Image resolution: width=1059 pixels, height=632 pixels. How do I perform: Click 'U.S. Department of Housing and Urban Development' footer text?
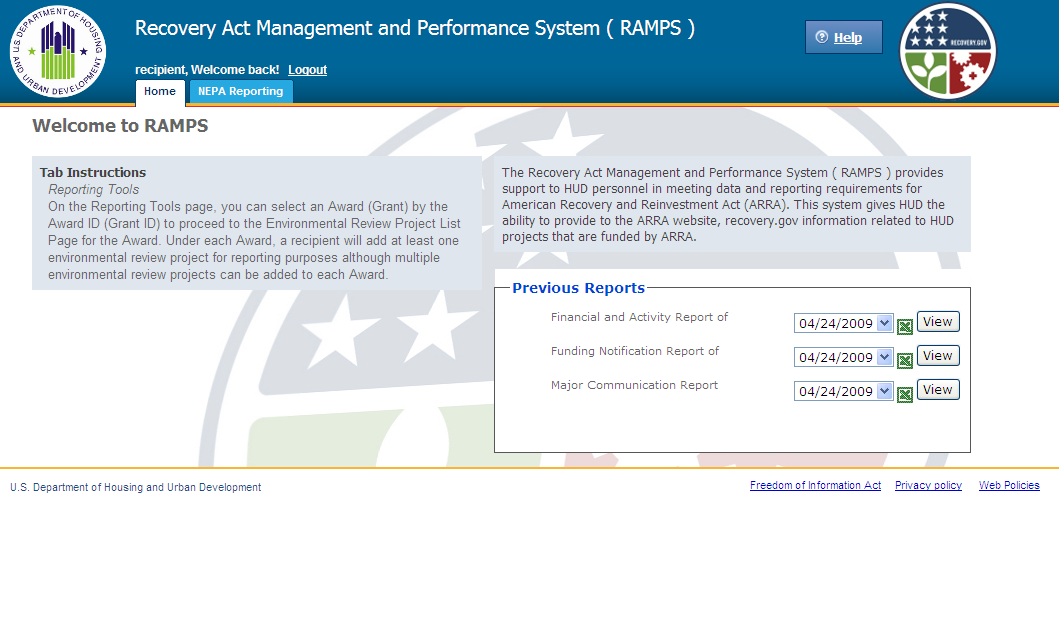click(136, 488)
